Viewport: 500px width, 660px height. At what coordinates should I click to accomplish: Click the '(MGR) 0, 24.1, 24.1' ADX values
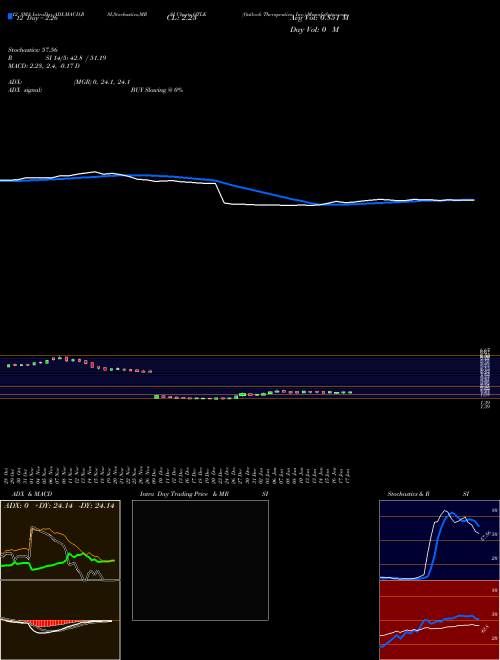click(102, 82)
